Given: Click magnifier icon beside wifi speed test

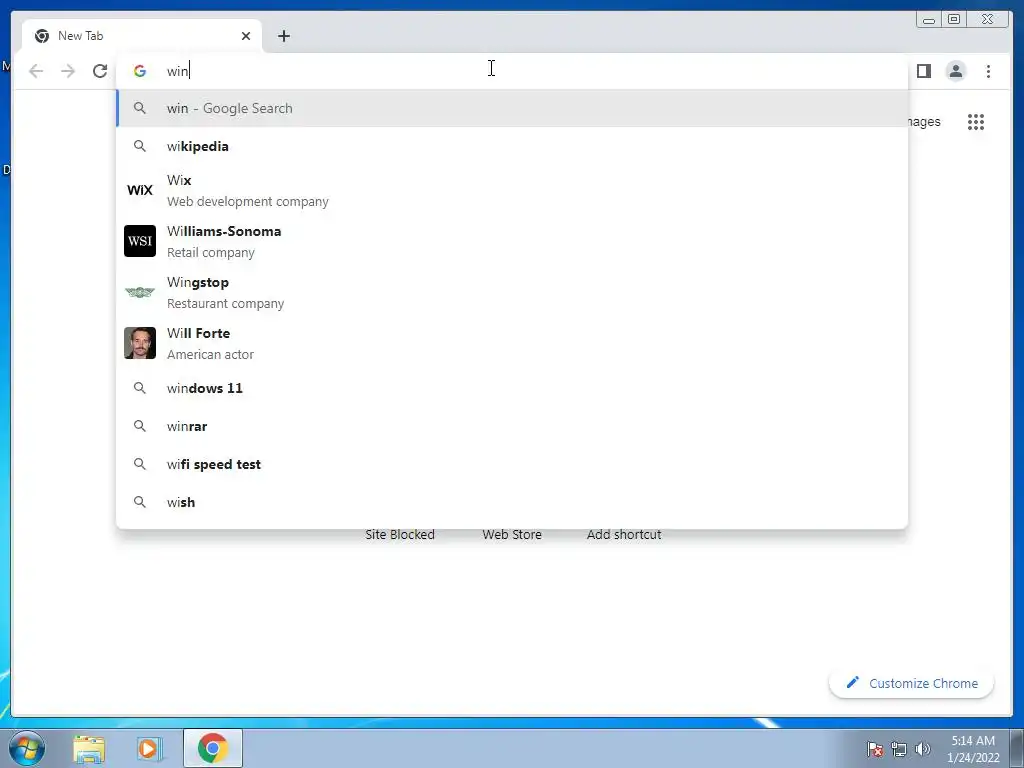Looking at the screenshot, I should [x=140, y=464].
